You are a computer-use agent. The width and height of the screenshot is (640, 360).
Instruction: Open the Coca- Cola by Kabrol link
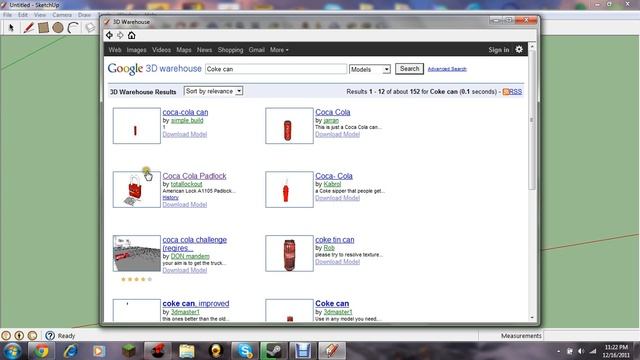334,176
